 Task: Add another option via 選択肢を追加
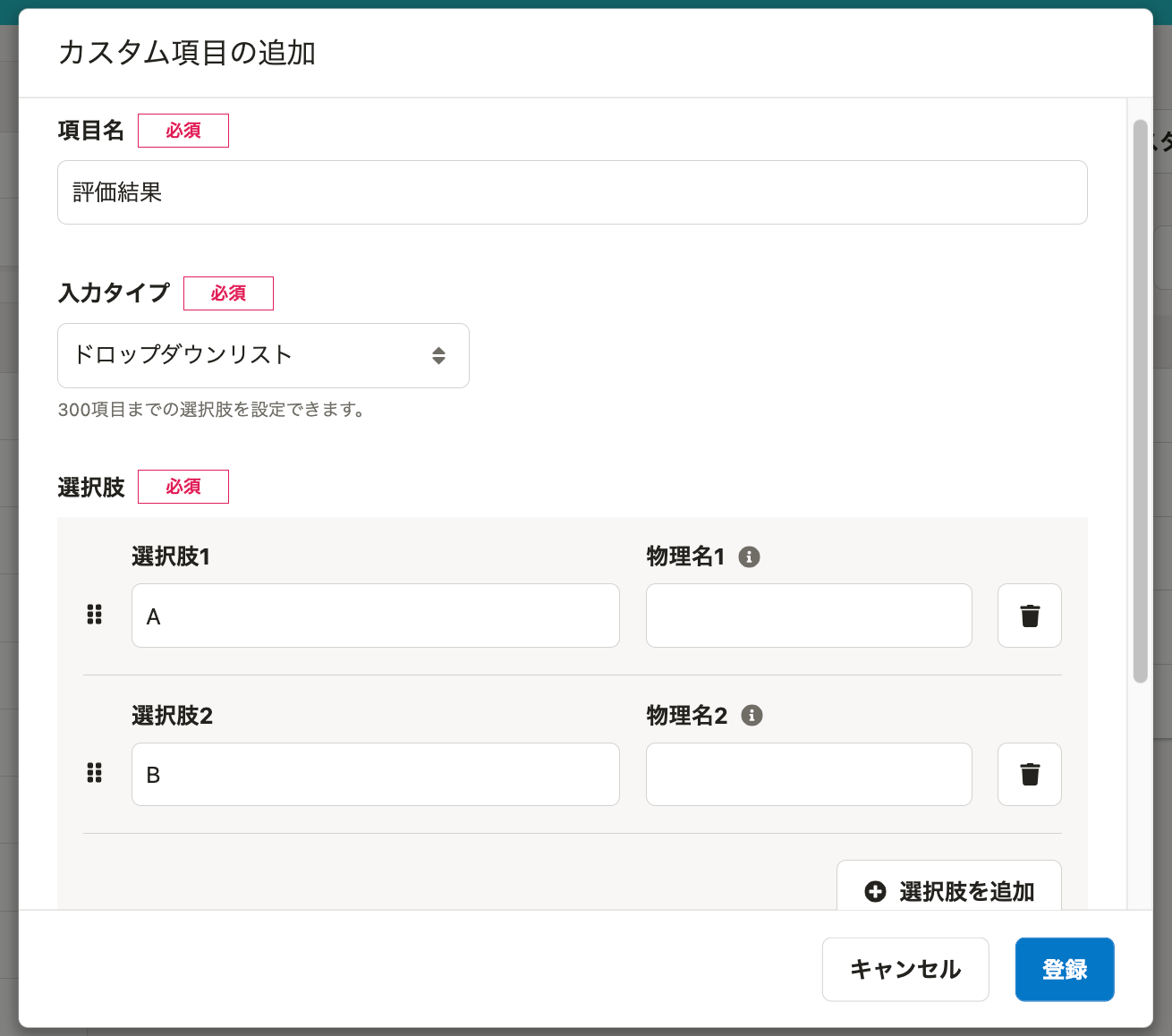click(x=949, y=887)
